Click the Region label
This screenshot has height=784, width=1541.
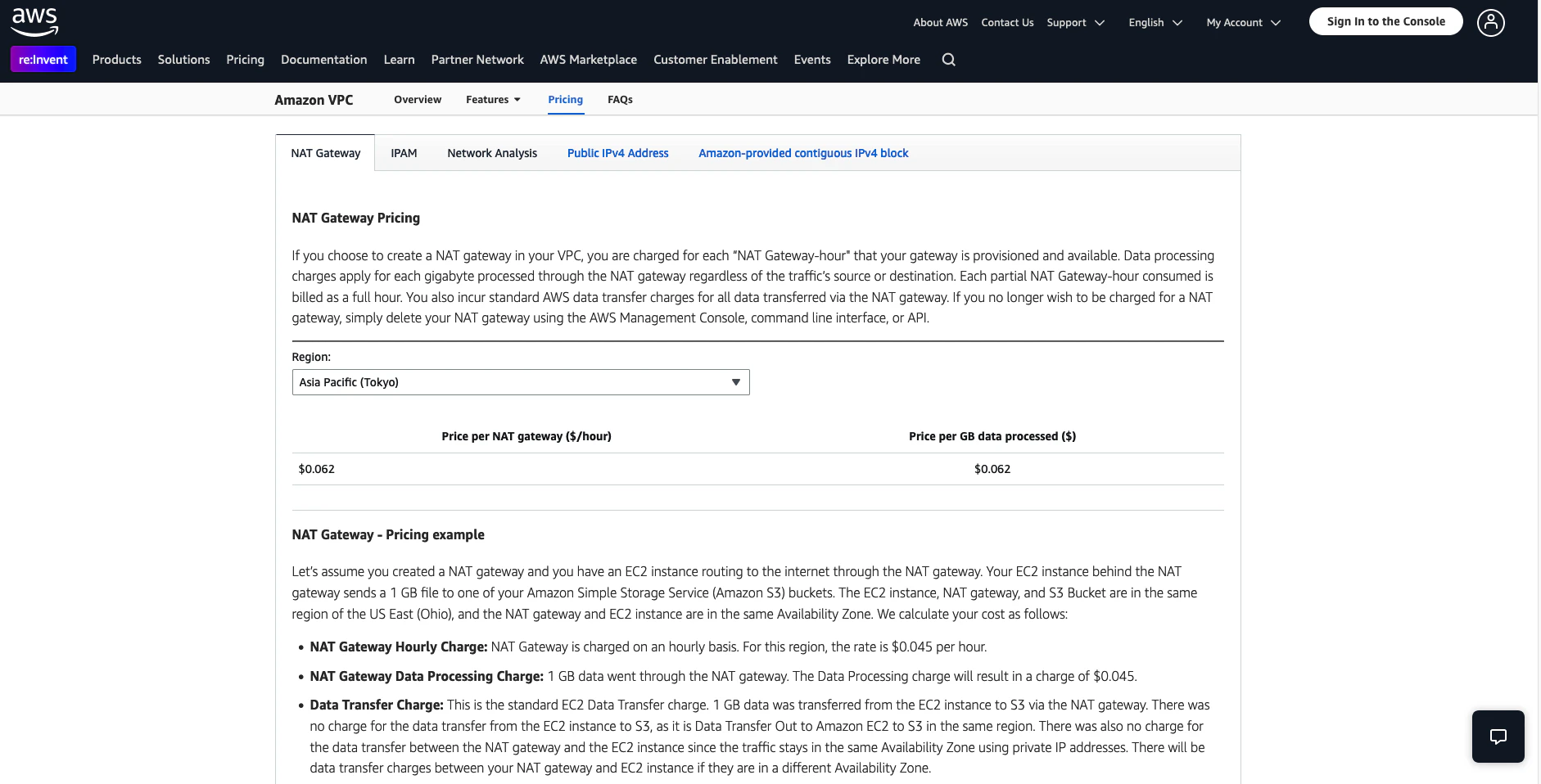coord(311,357)
